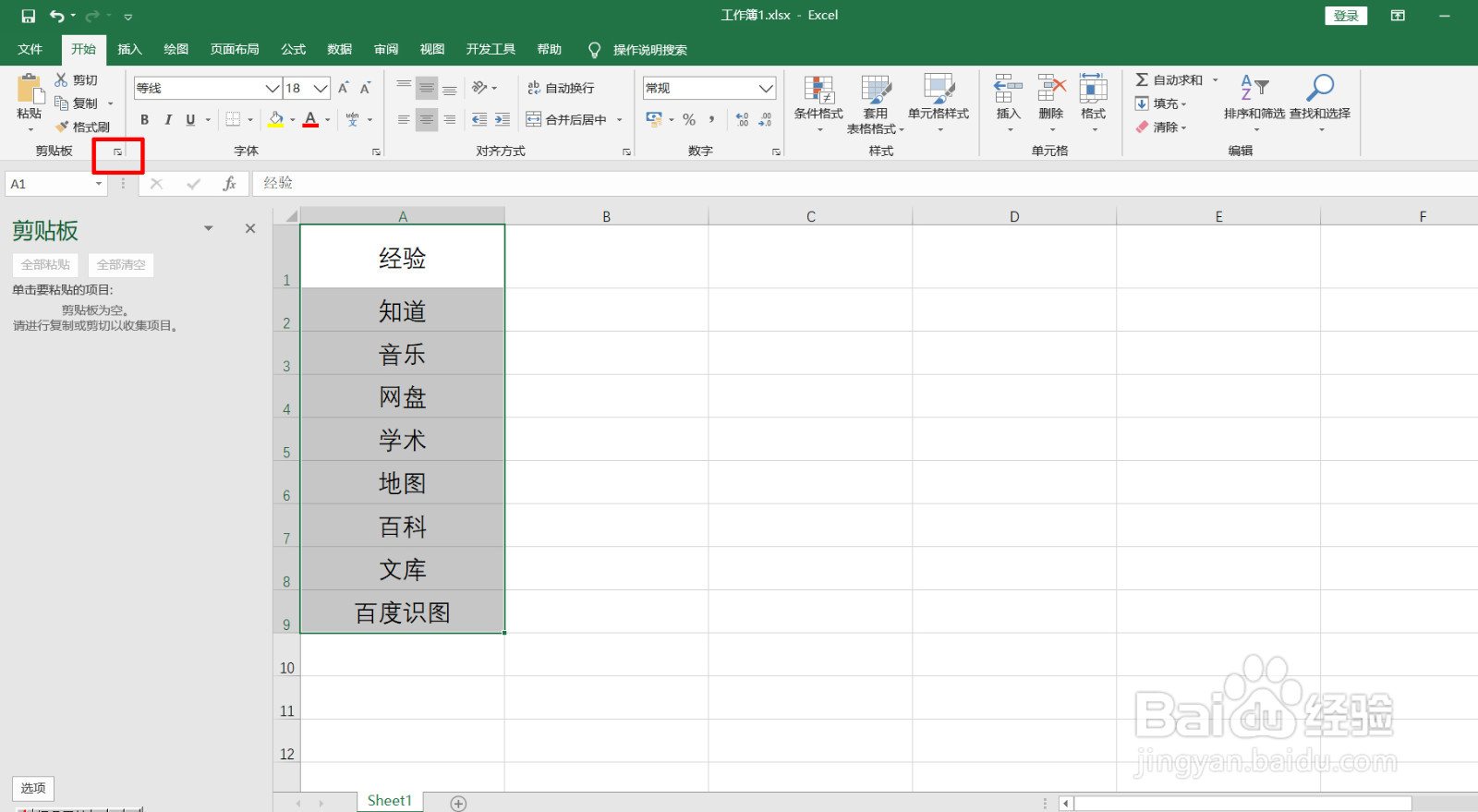Open the font name dropdown
The image size is (1478, 812).
[272, 88]
